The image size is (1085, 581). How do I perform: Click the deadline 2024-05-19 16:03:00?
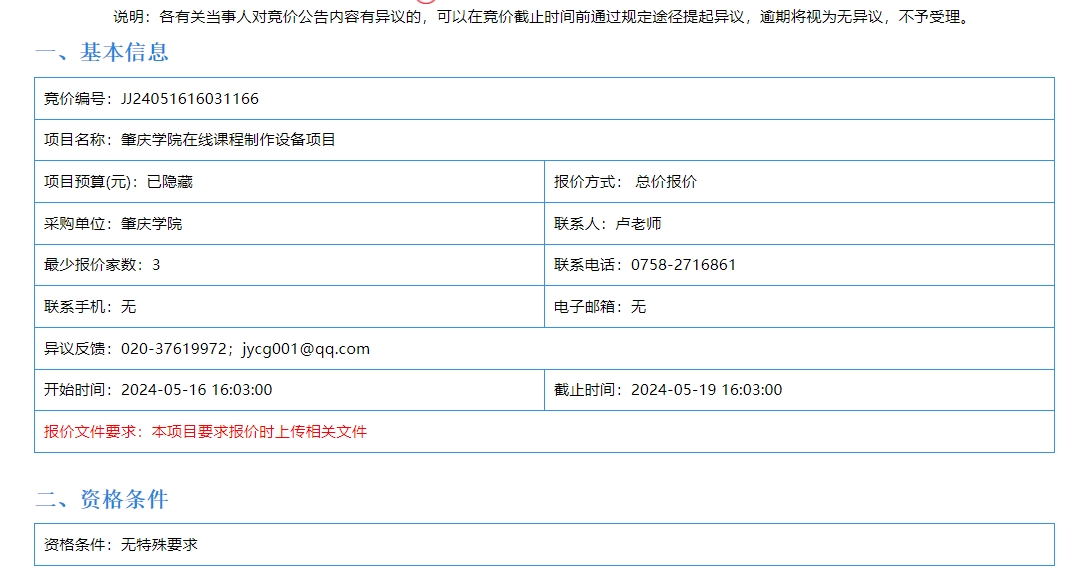706,390
